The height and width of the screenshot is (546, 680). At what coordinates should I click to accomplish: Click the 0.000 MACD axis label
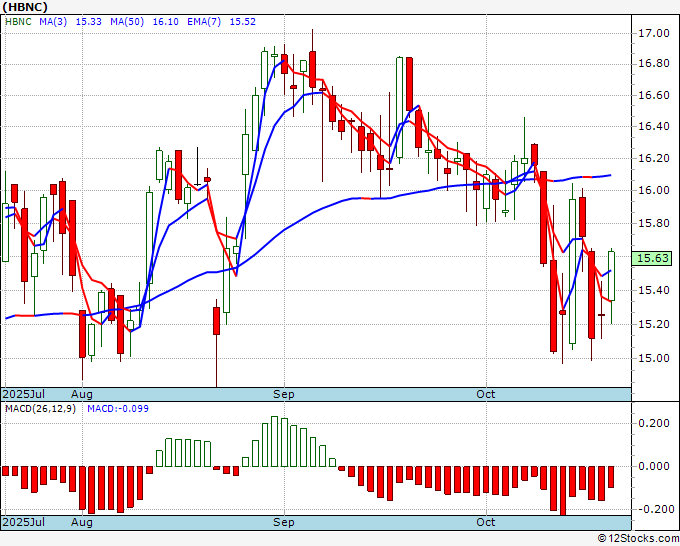tap(654, 466)
